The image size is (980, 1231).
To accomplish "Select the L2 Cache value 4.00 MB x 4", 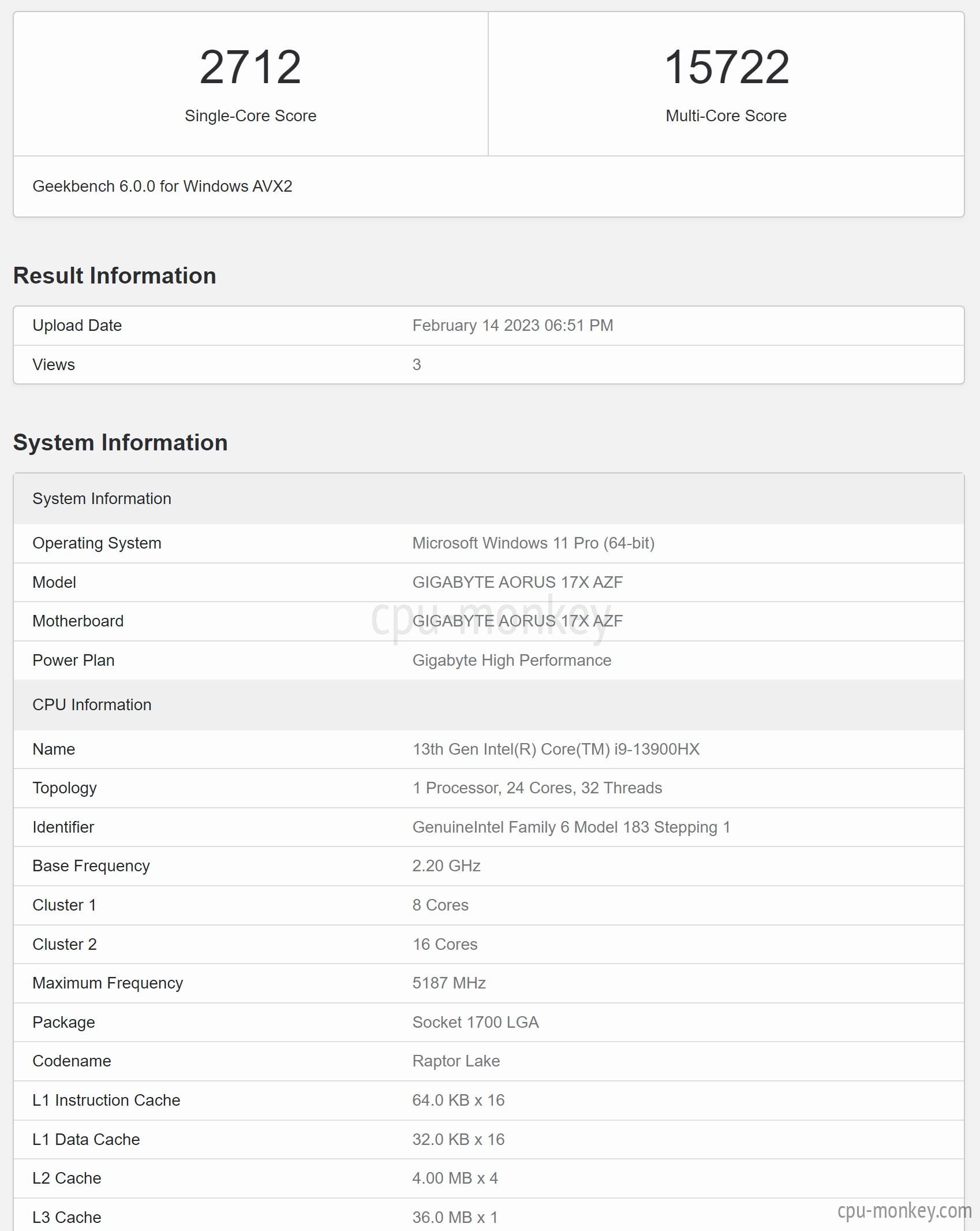I will [x=455, y=1178].
